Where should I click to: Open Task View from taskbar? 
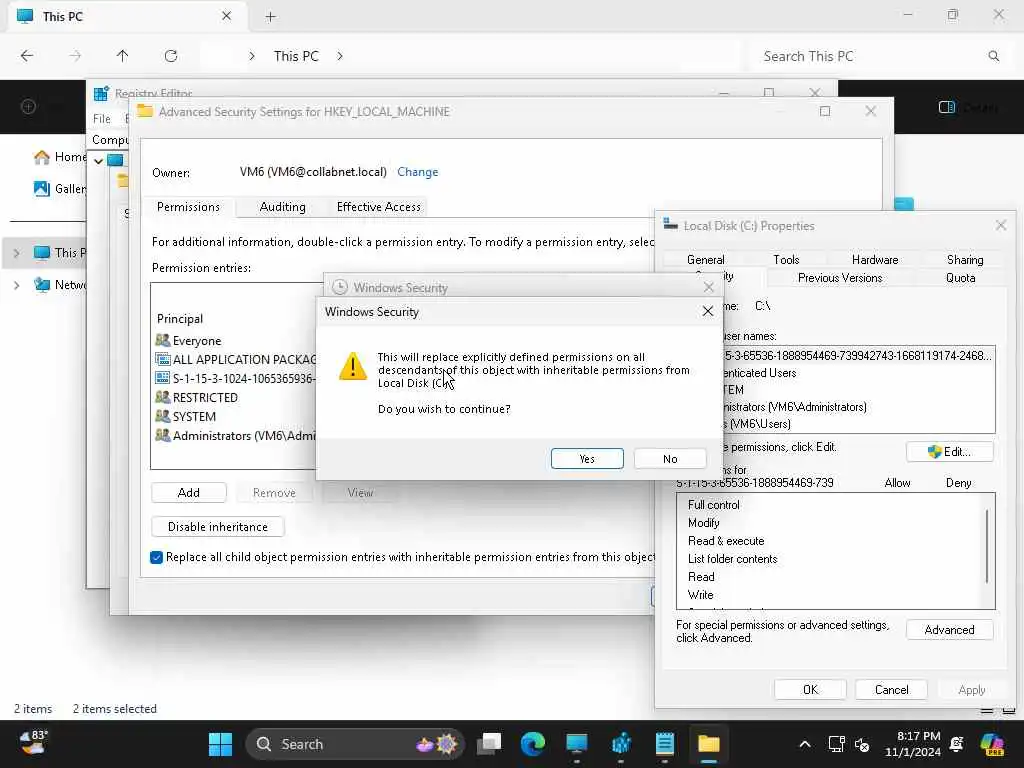[x=488, y=744]
